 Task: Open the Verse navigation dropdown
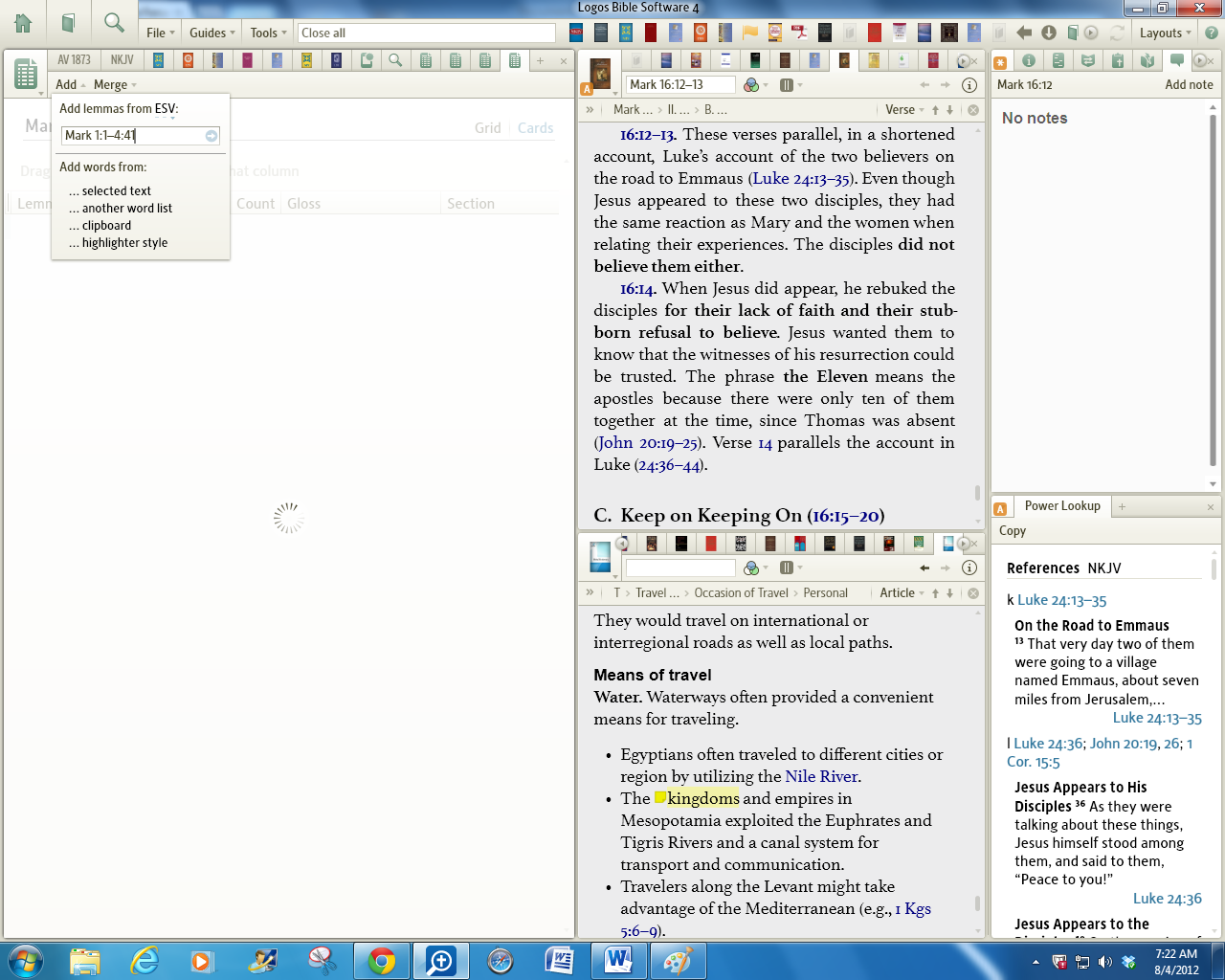tap(904, 110)
